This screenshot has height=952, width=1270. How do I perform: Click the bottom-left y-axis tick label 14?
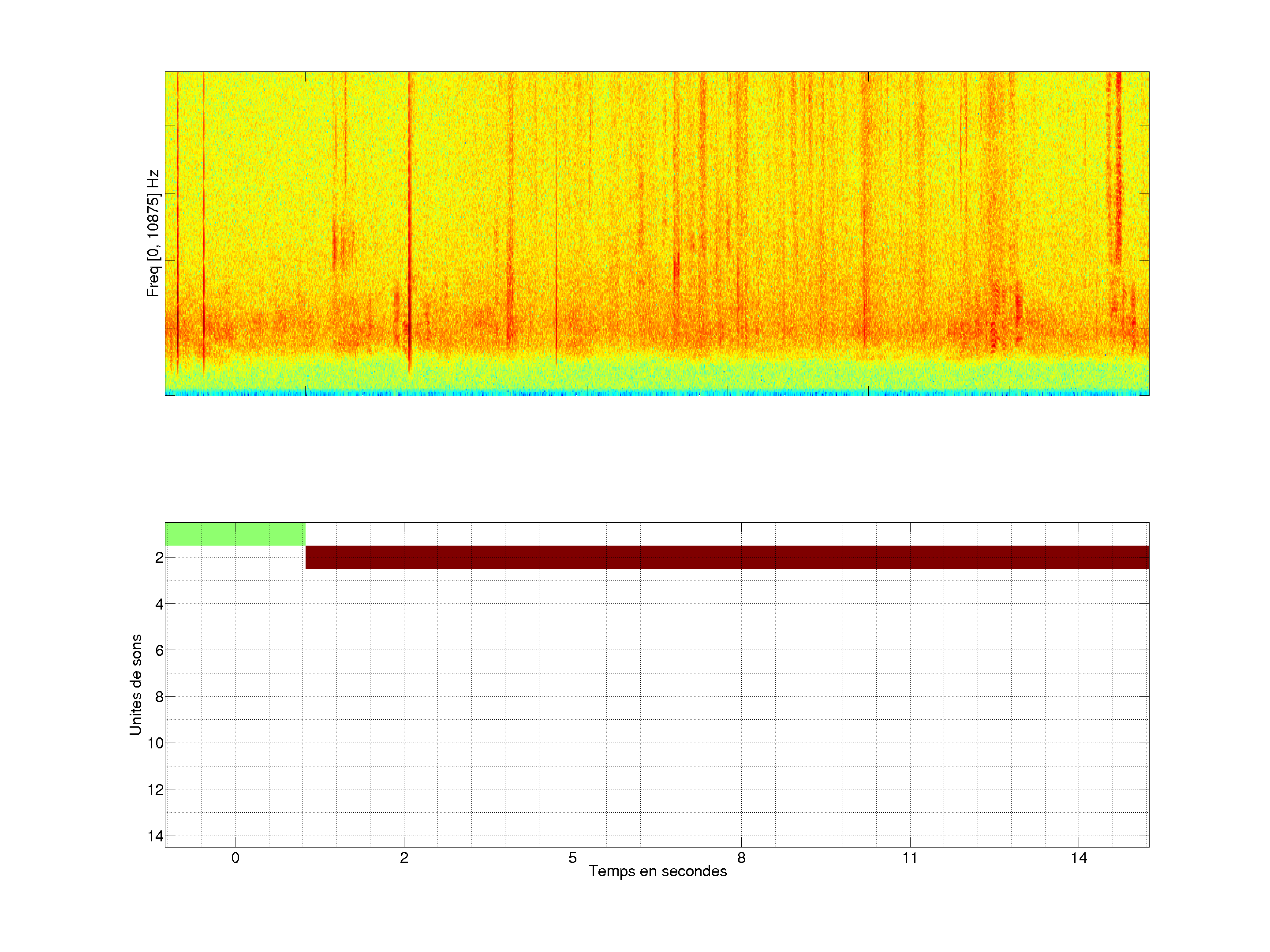(156, 836)
